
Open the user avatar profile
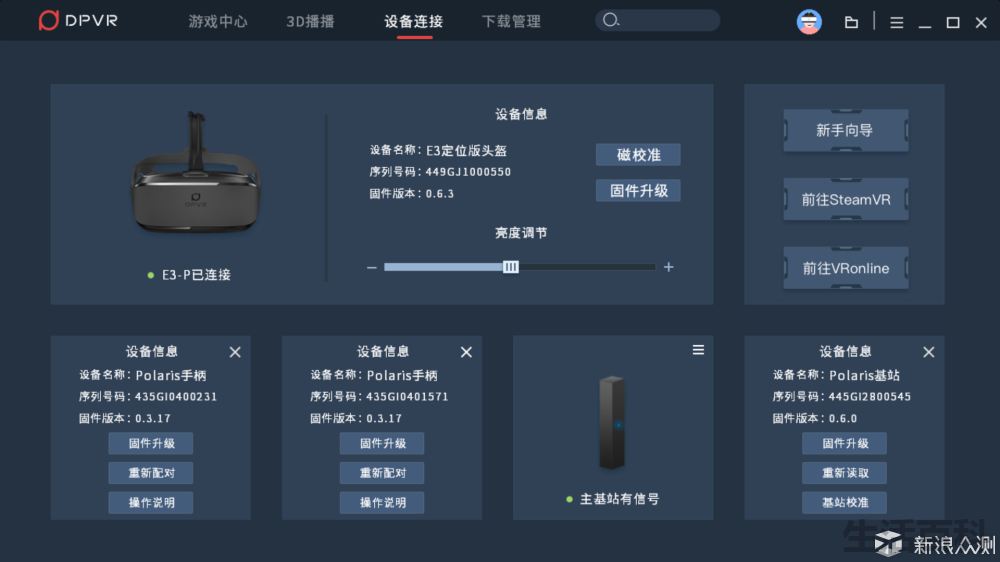point(809,22)
